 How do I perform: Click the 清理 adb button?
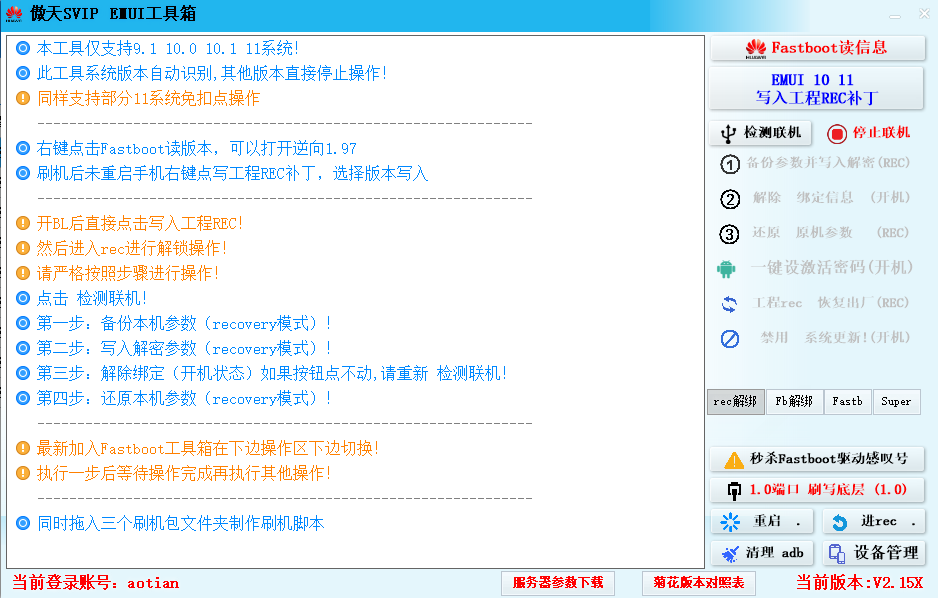[x=761, y=553]
